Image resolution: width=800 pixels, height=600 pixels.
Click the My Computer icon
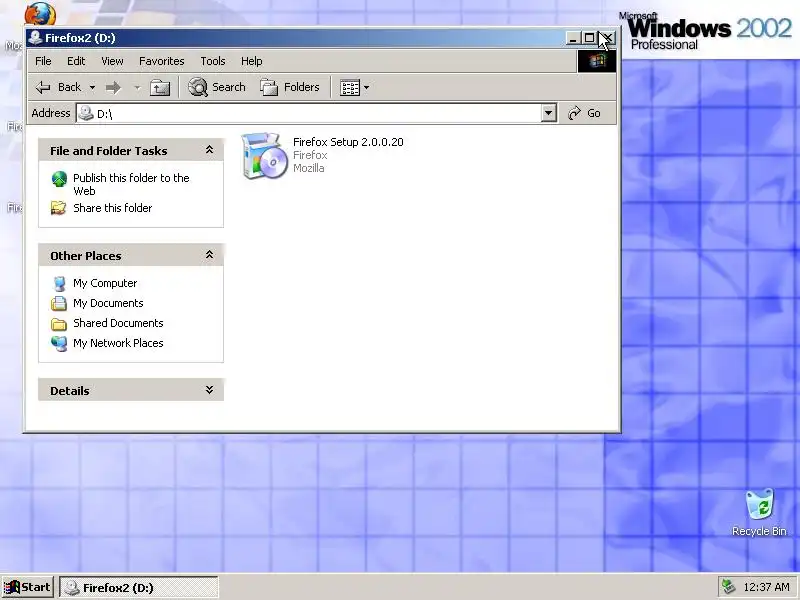pos(59,284)
